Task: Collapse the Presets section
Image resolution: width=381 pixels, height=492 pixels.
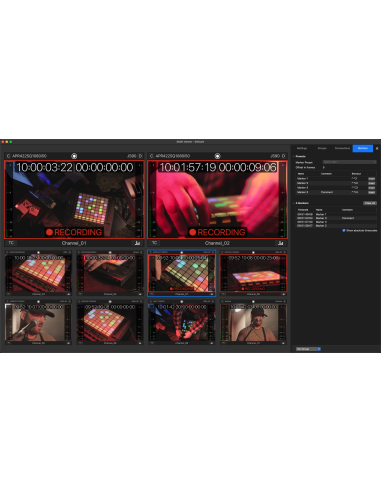Action: (x=294, y=156)
